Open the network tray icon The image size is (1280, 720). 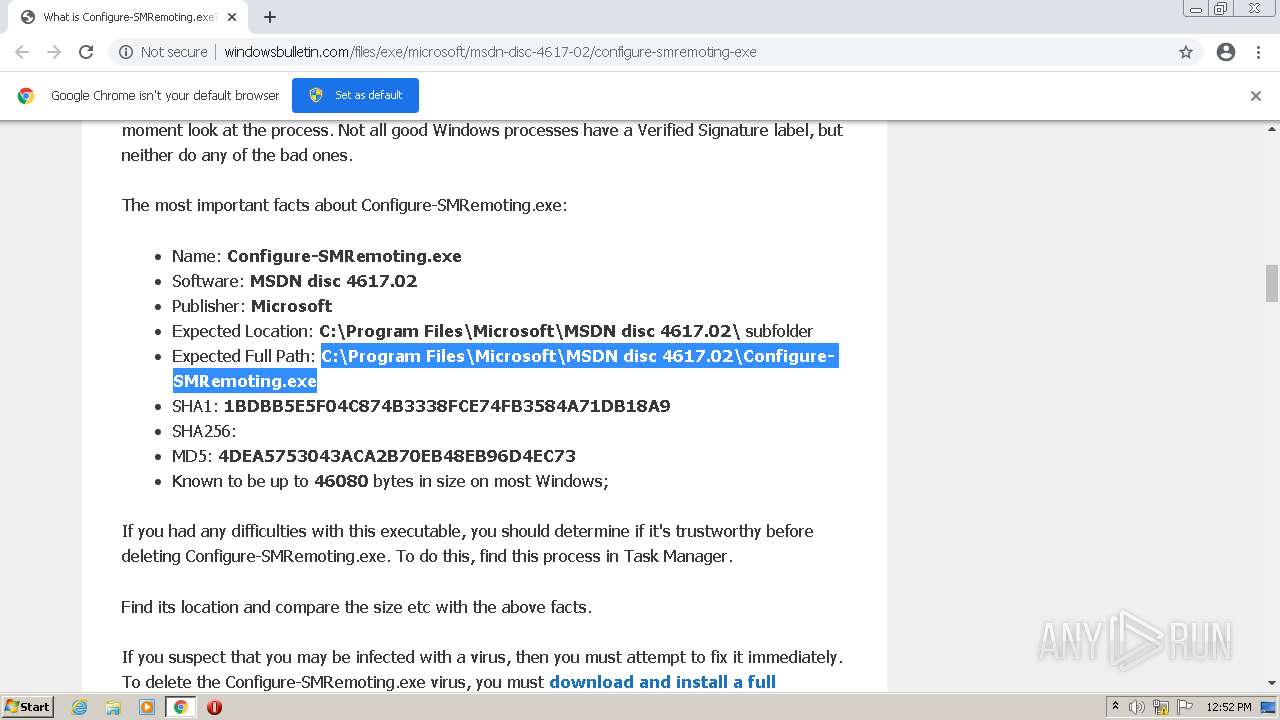pos(1161,707)
